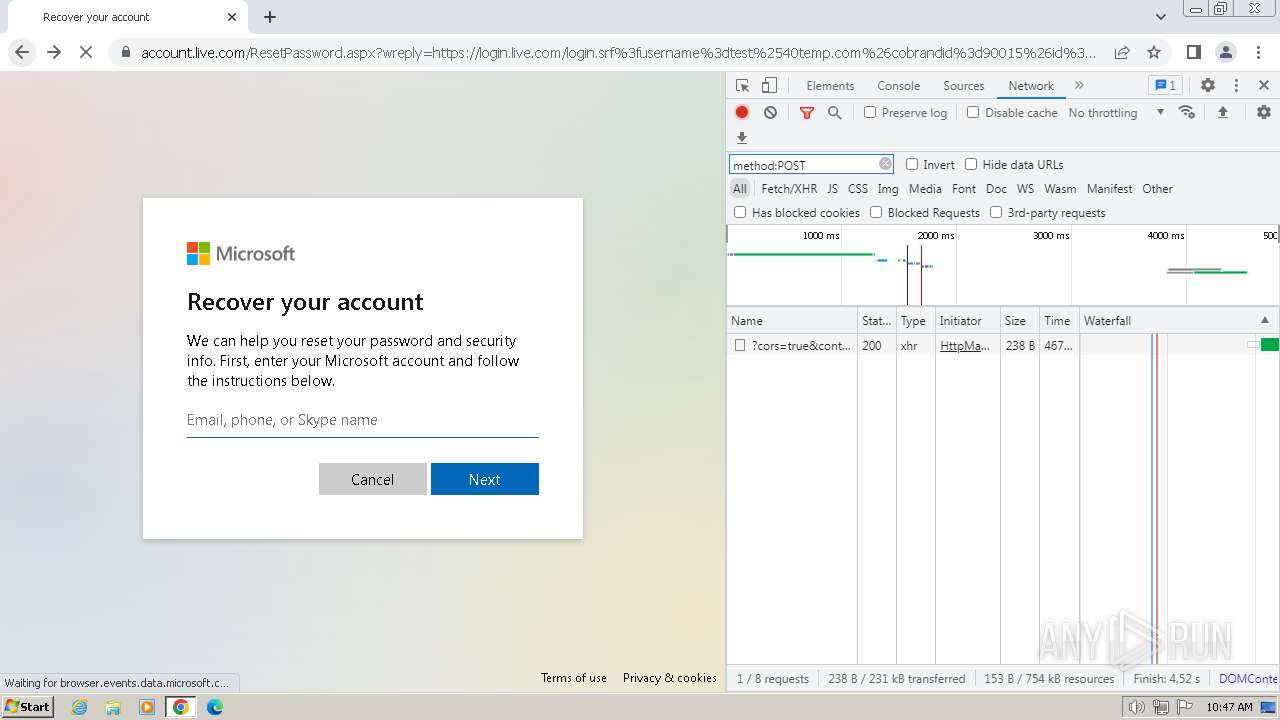1280x720 pixels.
Task: Open Windows Start menu
Action: pos(28,707)
